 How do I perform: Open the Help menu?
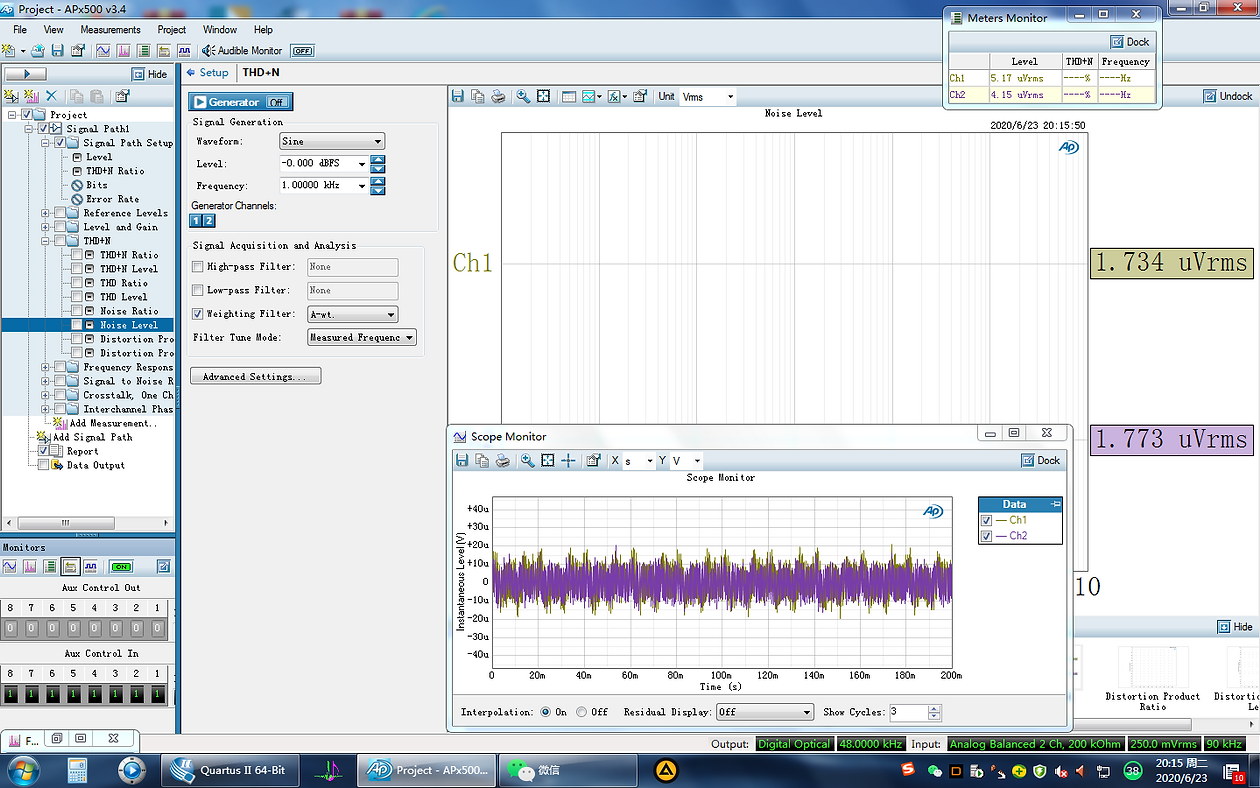263,30
